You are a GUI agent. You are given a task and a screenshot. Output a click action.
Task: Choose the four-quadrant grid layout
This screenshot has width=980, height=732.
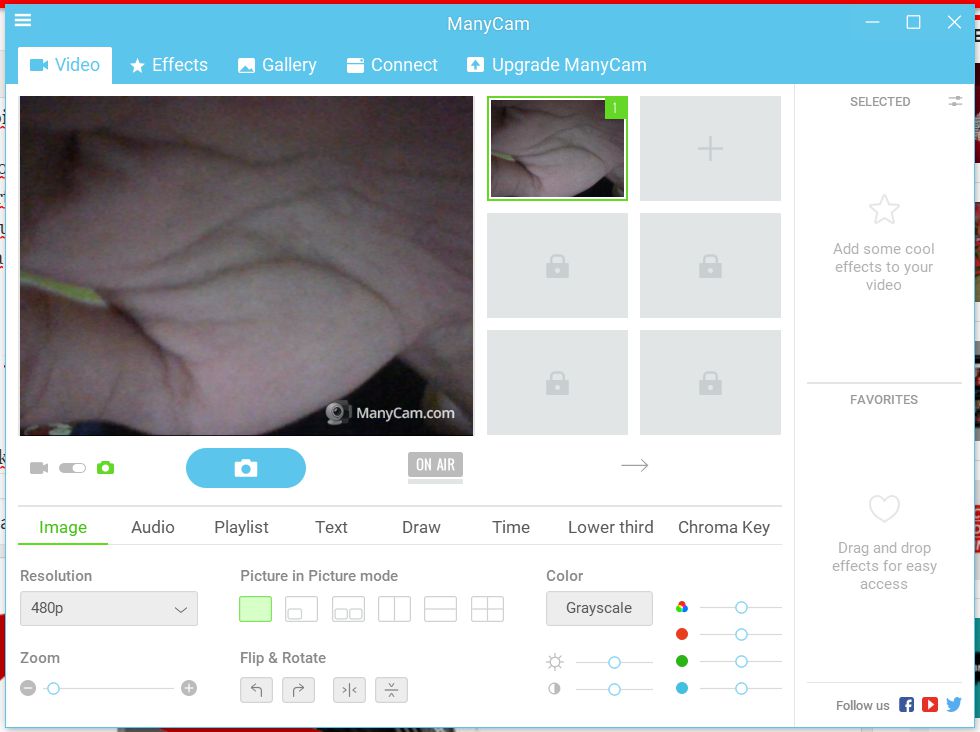(488, 609)
